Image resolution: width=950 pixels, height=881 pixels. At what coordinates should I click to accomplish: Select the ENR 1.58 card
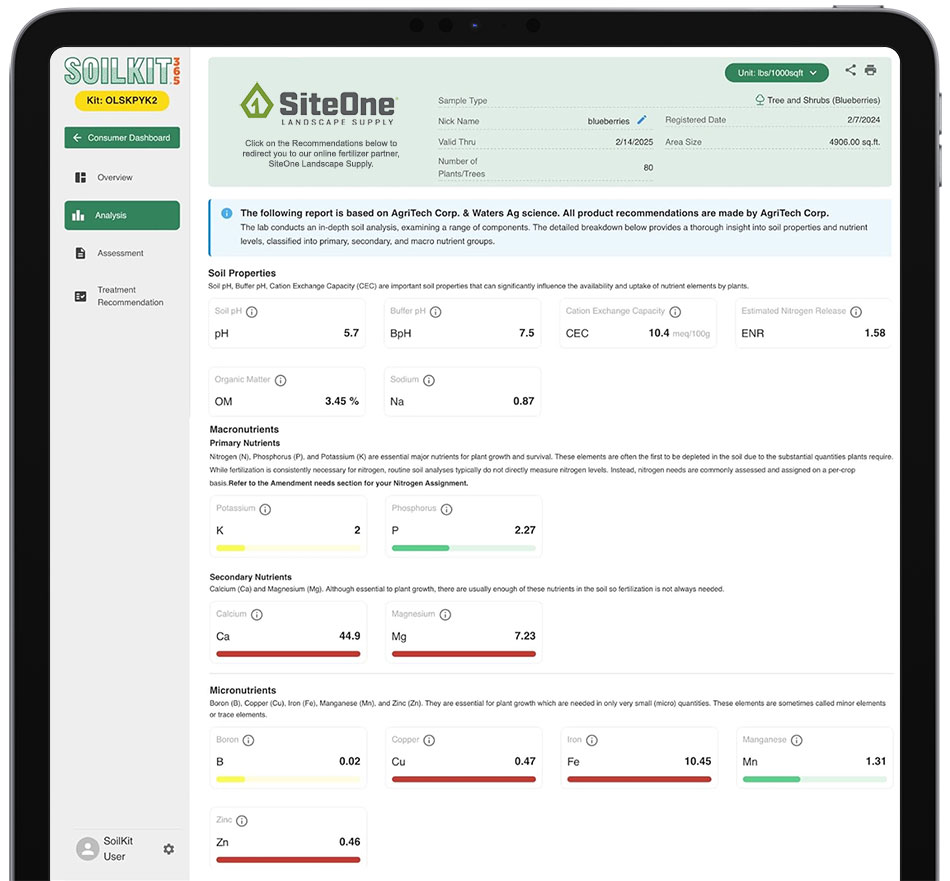(x=813, y=323)
